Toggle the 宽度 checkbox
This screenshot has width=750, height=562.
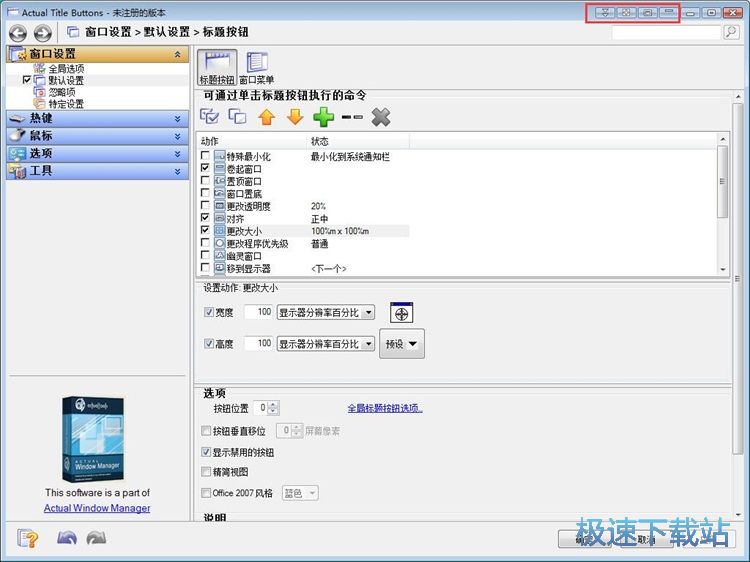tap(209, 312)
